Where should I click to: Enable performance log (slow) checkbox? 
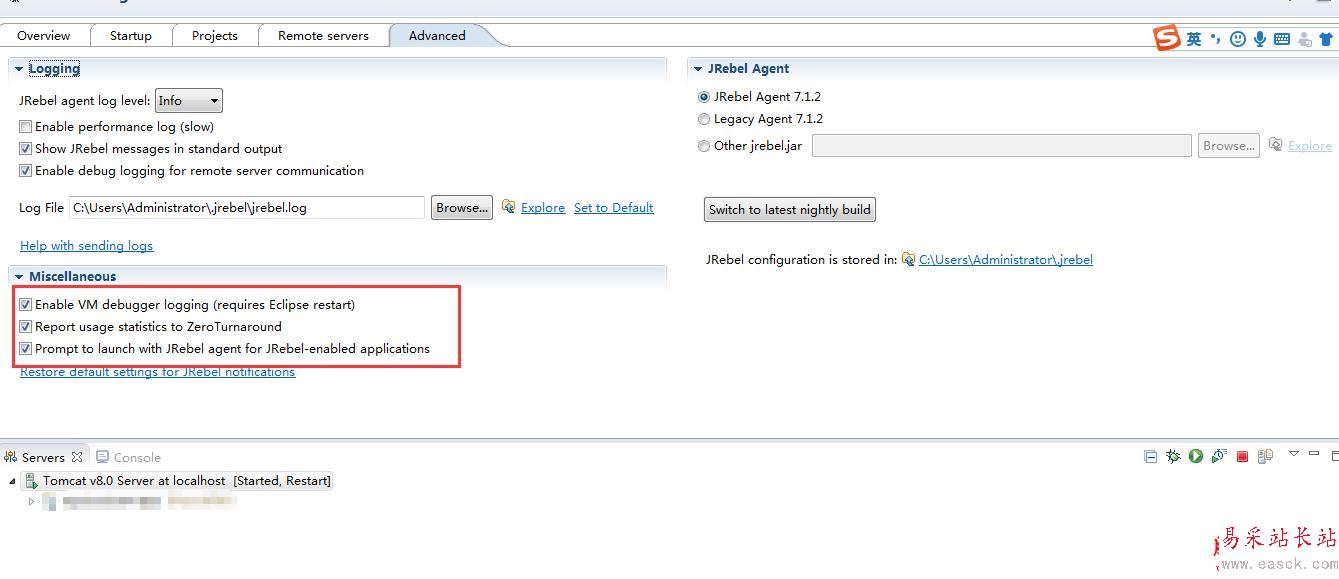point(26,127)
